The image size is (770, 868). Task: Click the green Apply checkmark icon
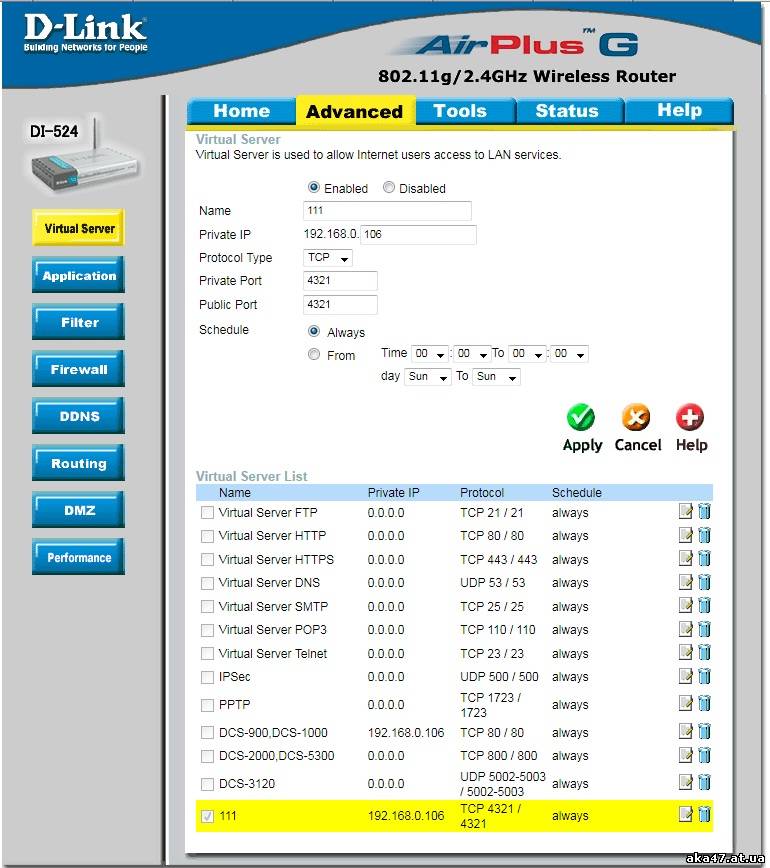[581, 417]
